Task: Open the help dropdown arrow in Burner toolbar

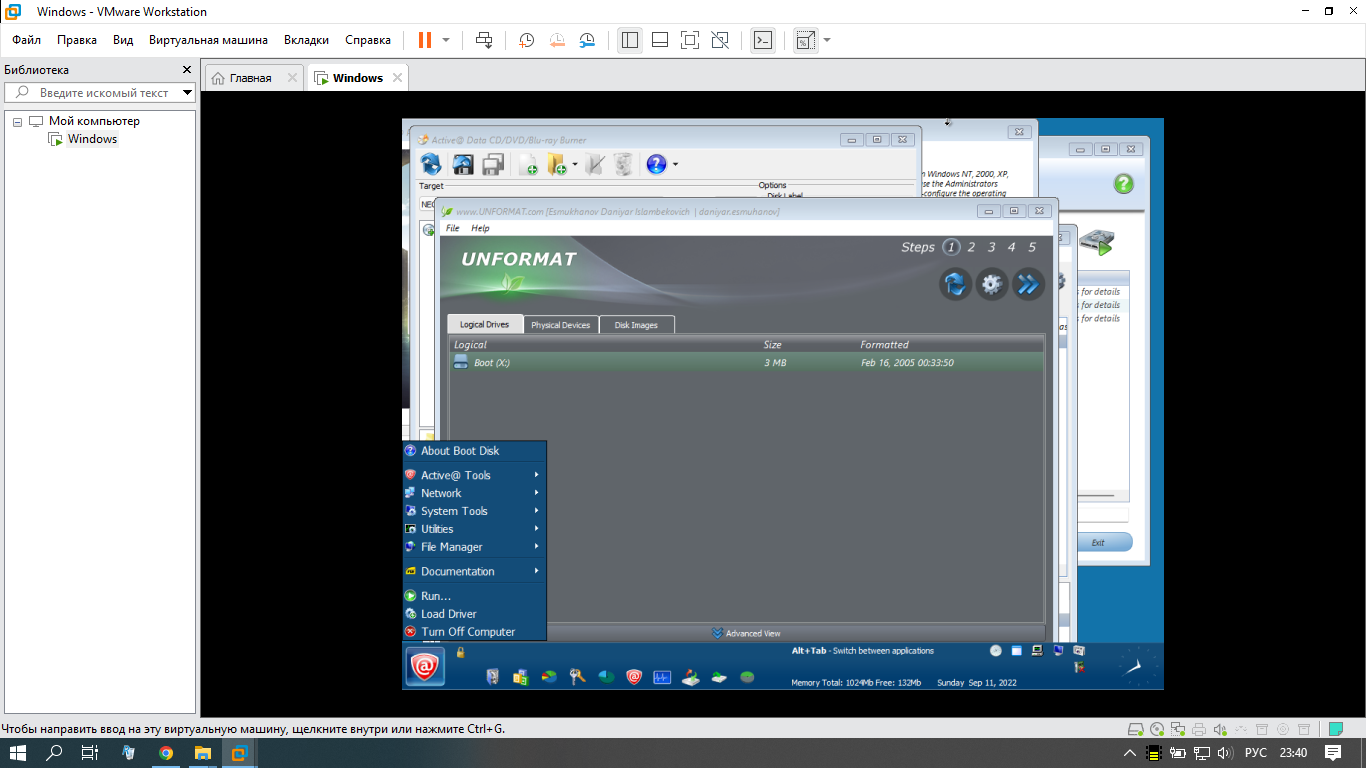Action: coord(676,164)
